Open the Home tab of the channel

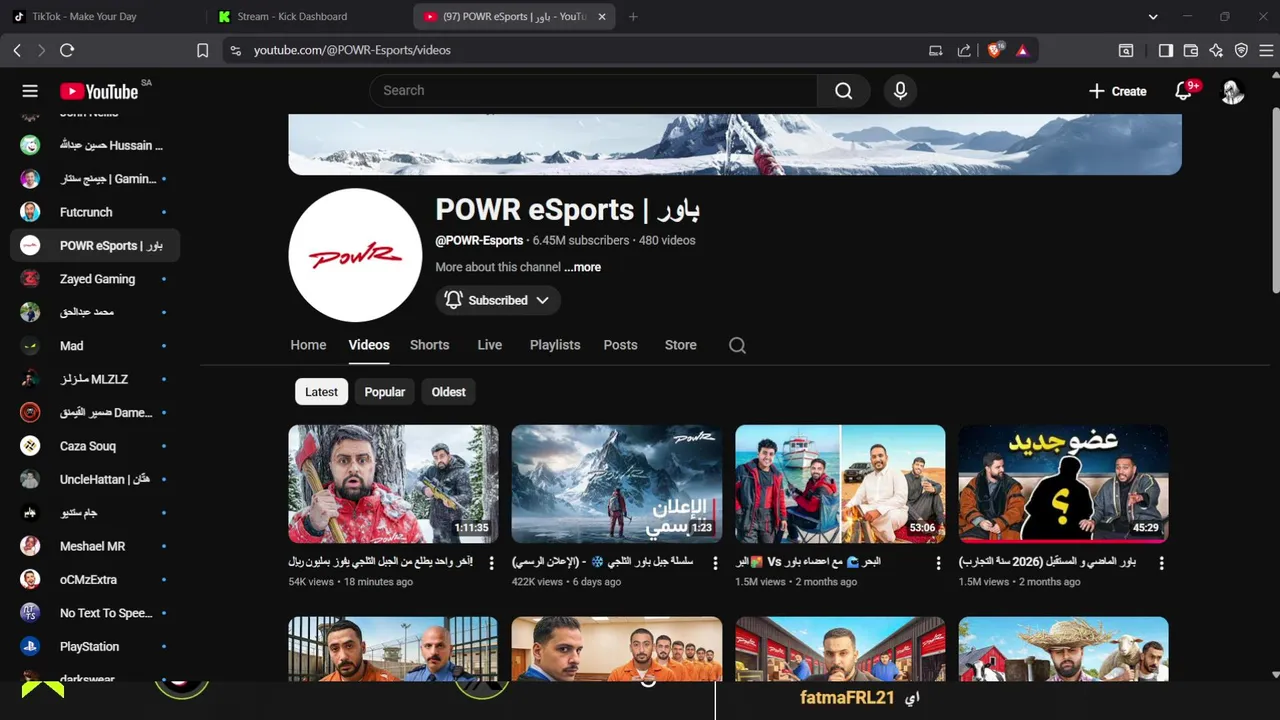click(x=308, y=345)
